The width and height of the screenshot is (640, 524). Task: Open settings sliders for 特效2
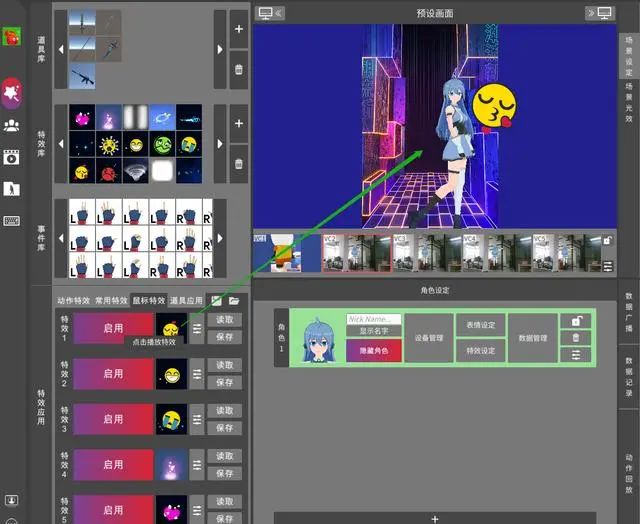pyautogui.click(x=197, y=374)
